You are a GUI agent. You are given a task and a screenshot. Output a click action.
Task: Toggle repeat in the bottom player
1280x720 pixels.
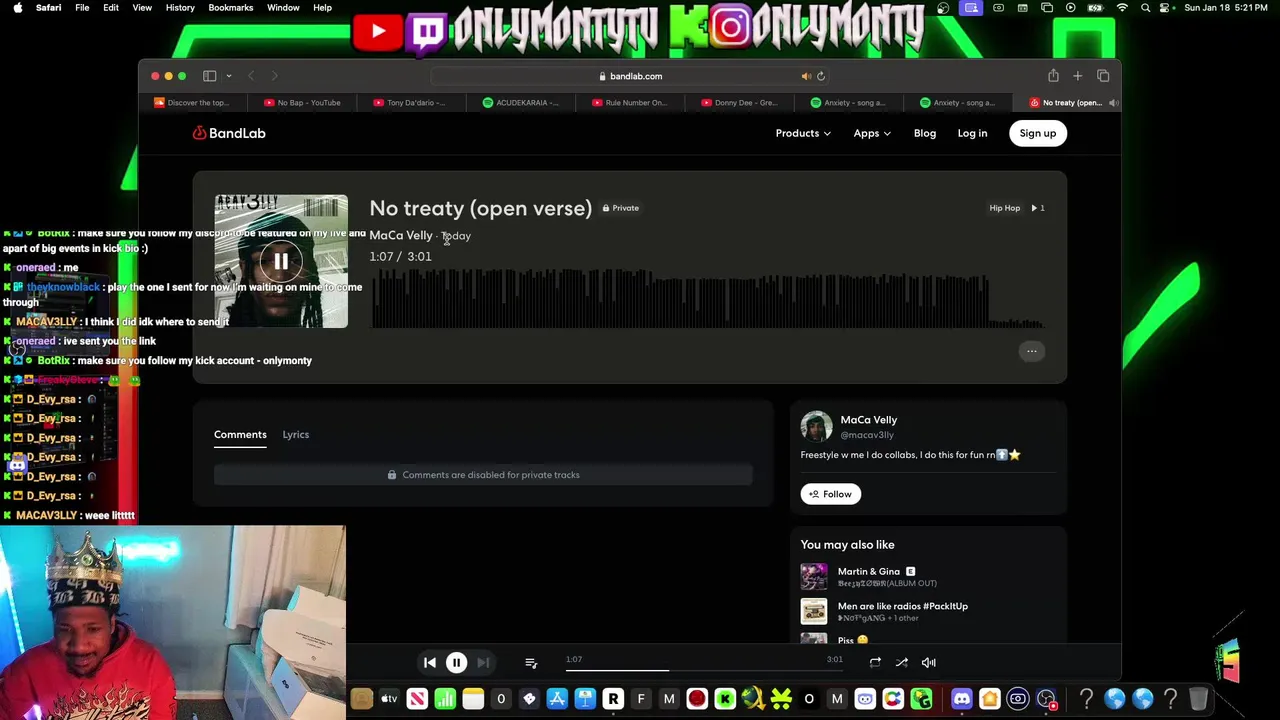point(875,662)
